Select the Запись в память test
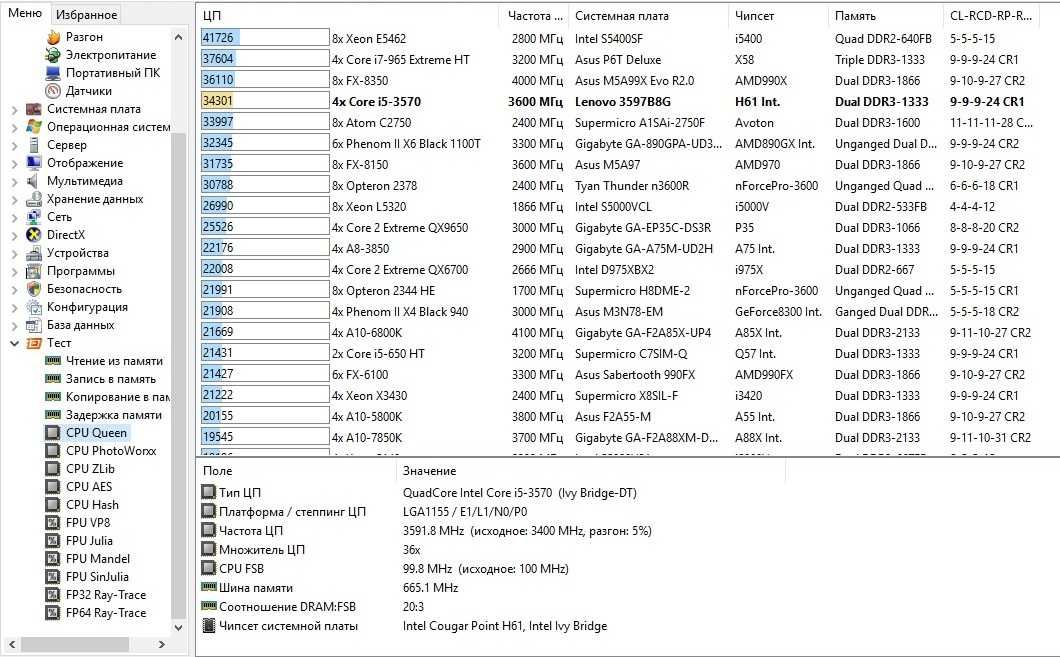 [111, 379]
